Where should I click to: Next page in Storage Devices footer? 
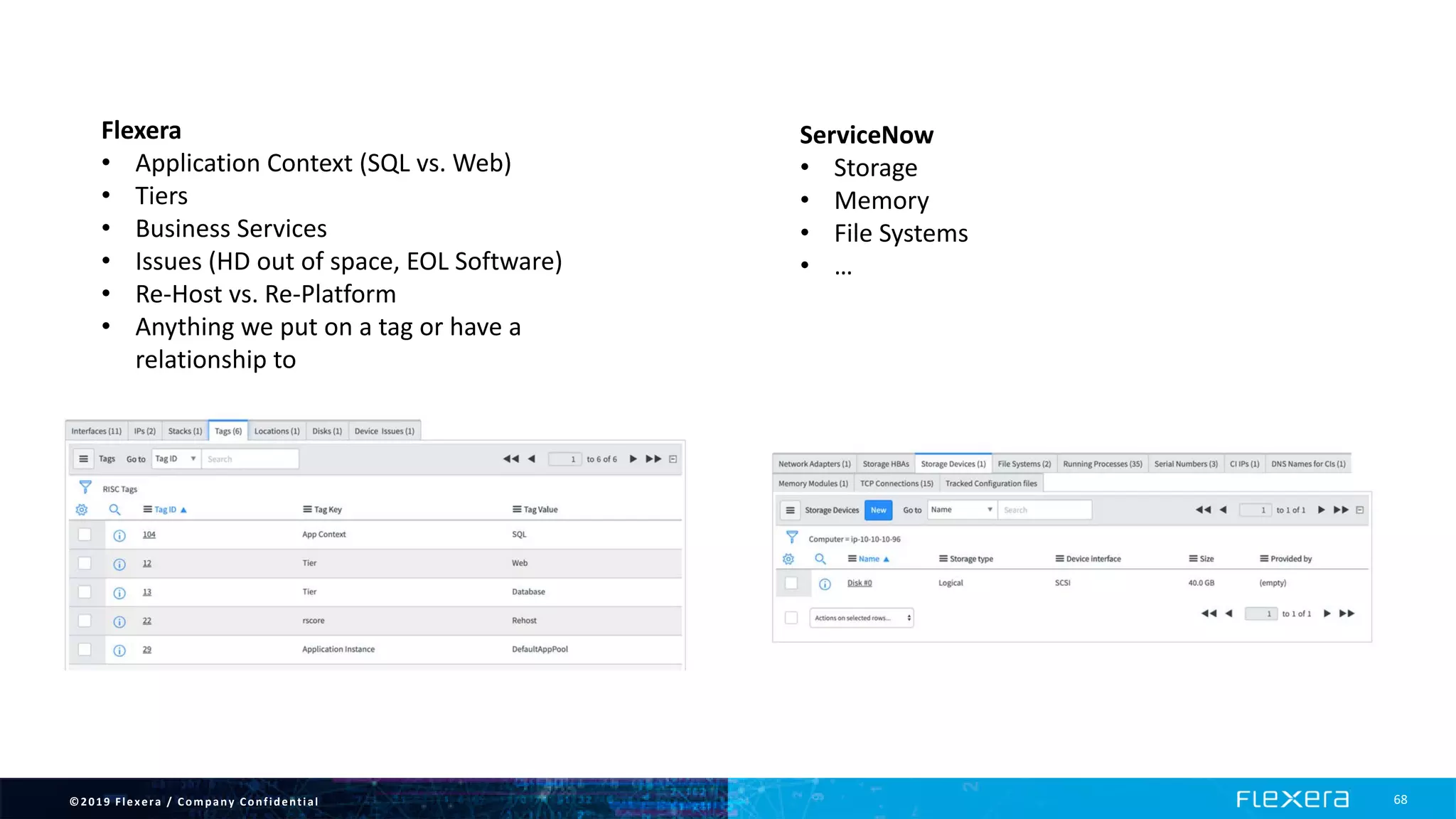[1327, 614]
